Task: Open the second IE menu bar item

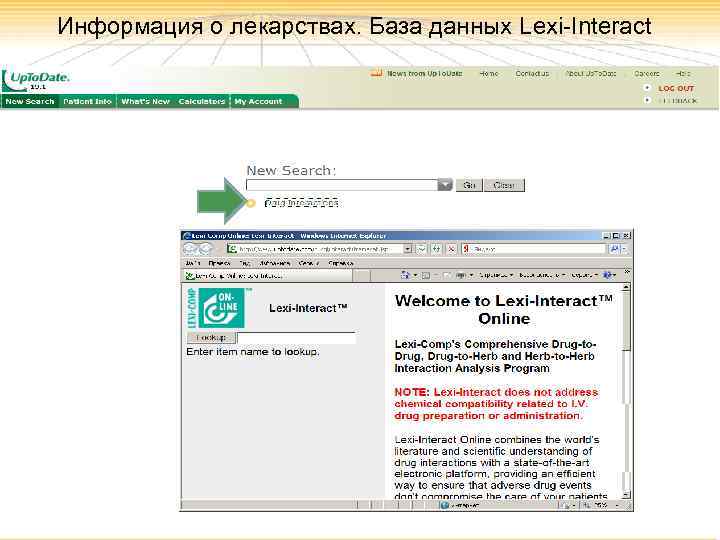Action: (x=219, y=263)
